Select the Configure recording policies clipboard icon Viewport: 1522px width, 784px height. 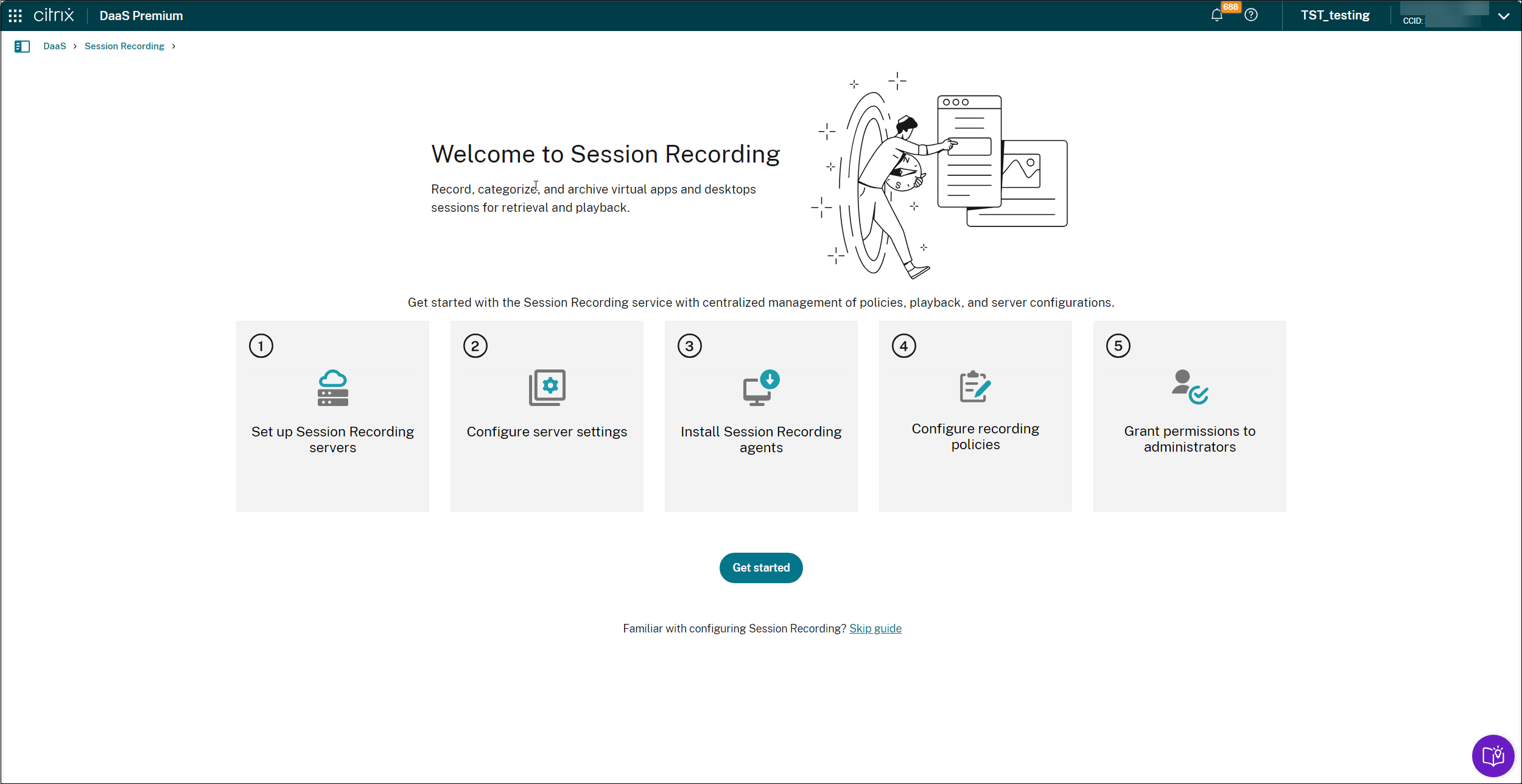click(975, 388)
